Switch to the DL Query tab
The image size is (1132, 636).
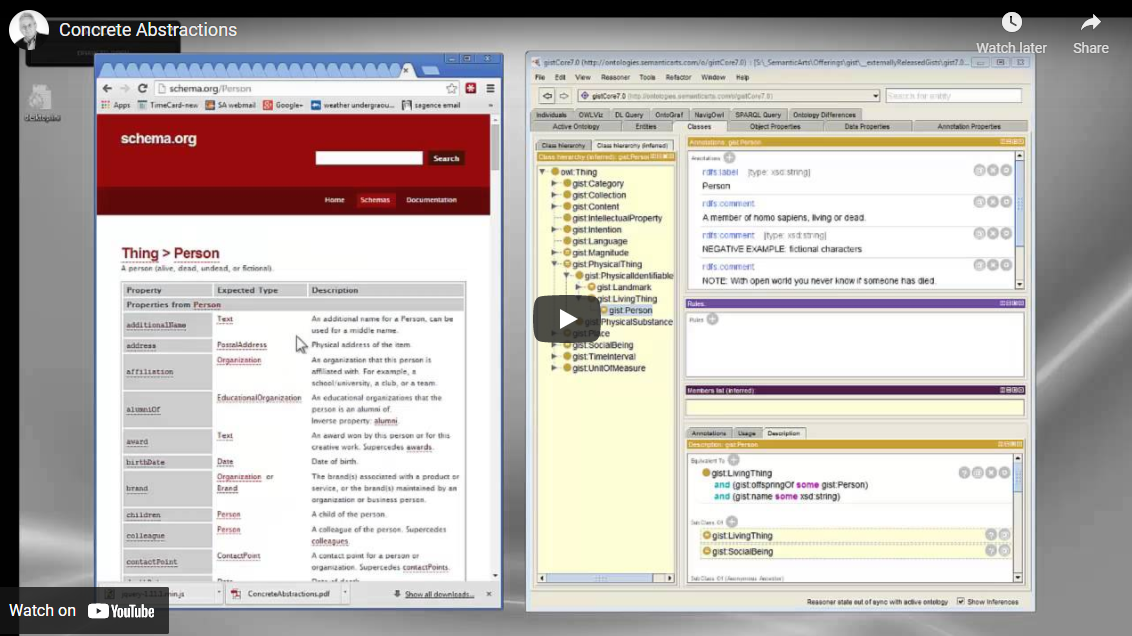click(629, 115)
